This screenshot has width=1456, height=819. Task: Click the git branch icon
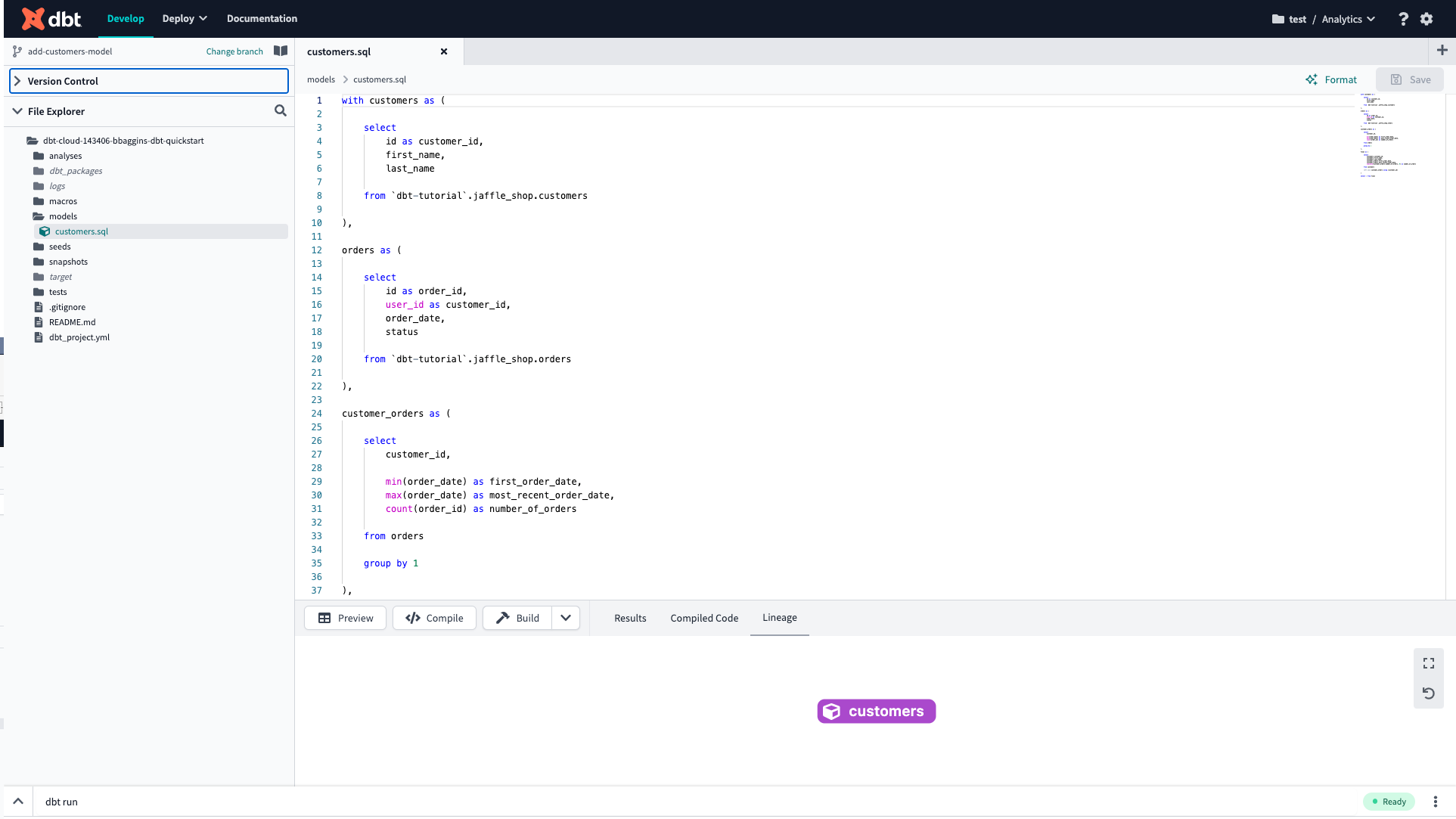[17, 51]
